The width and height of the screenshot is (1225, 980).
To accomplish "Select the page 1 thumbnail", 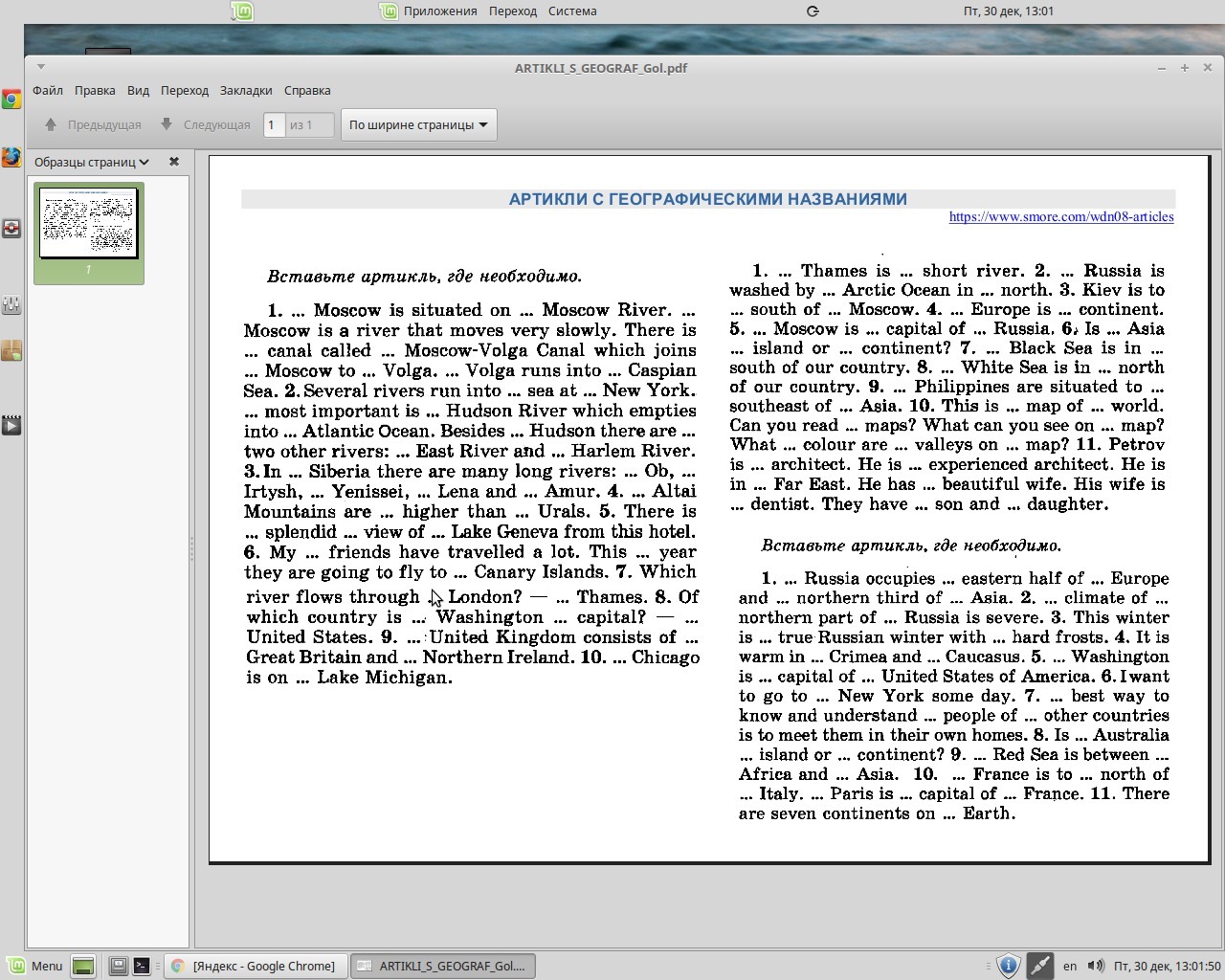I will pyautogui.click(x=89, y=233).
